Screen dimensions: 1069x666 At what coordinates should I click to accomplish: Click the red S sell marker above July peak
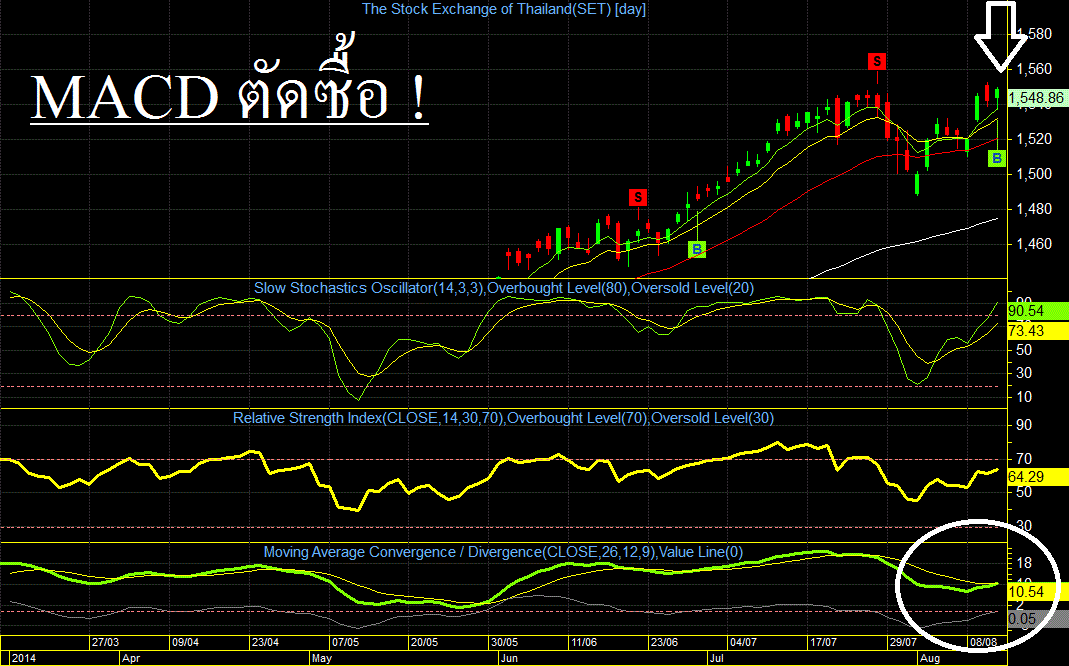(x=877, y=61)
